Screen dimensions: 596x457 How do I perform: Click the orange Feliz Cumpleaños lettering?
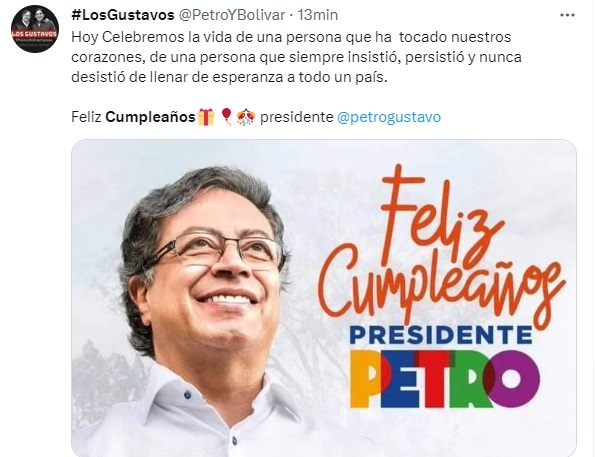tap(440, 247)
